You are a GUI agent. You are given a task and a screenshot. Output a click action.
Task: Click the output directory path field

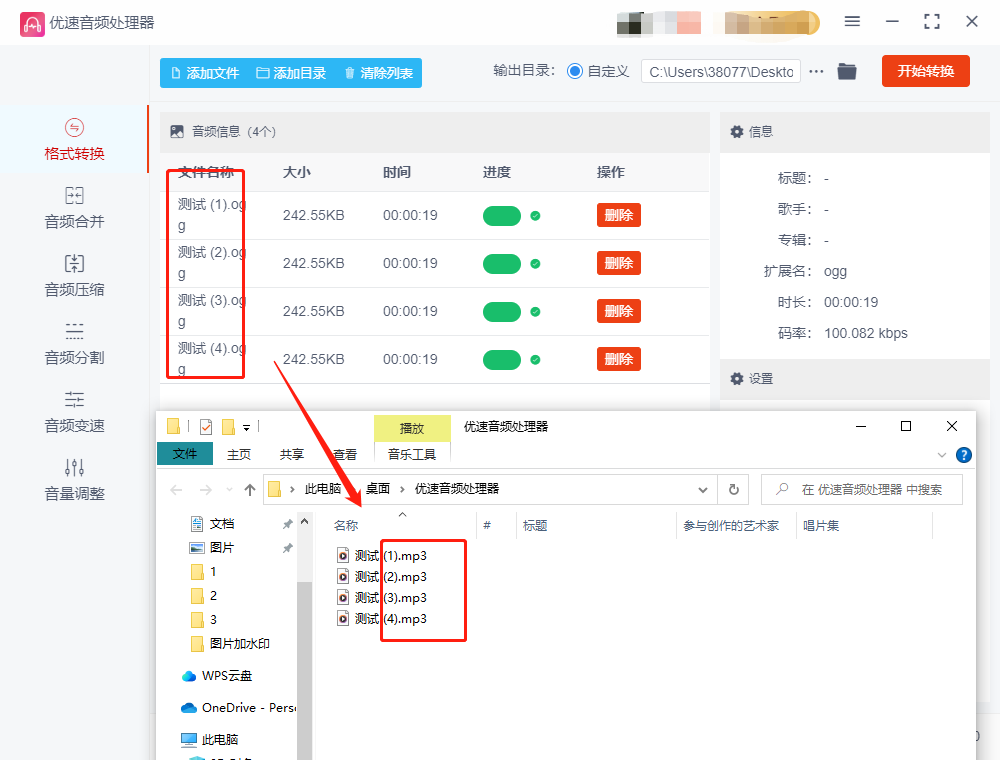(x=721, y=71)
